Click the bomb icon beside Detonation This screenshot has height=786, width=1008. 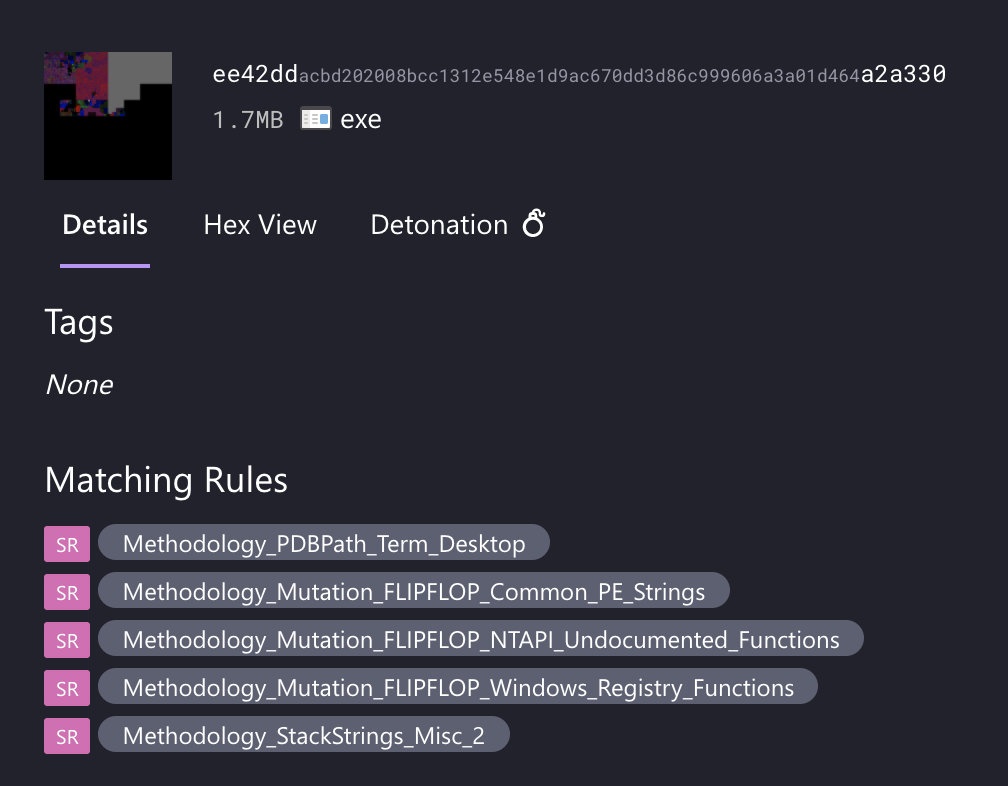(534, 224)
